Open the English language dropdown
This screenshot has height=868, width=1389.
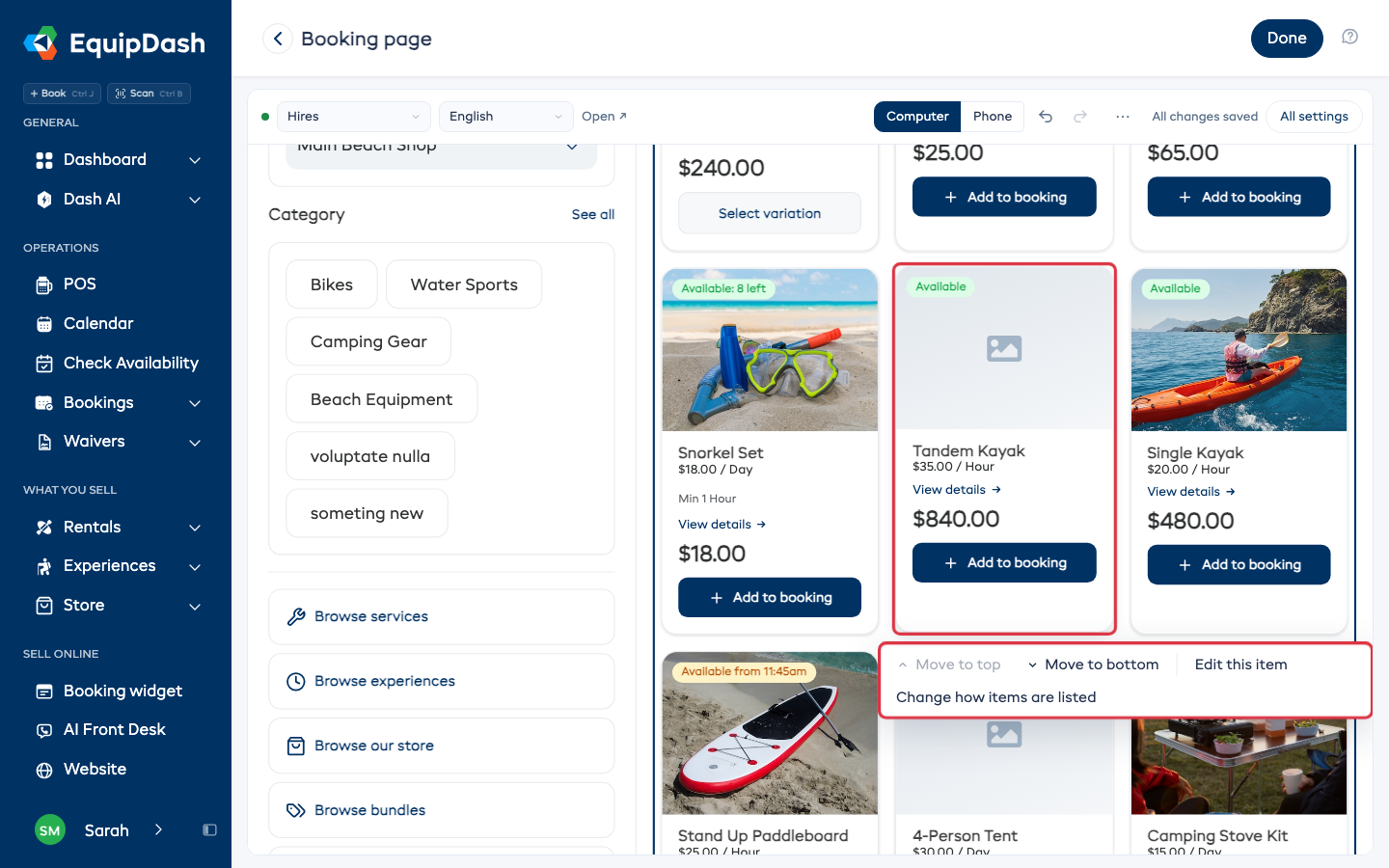pos(506,116)
